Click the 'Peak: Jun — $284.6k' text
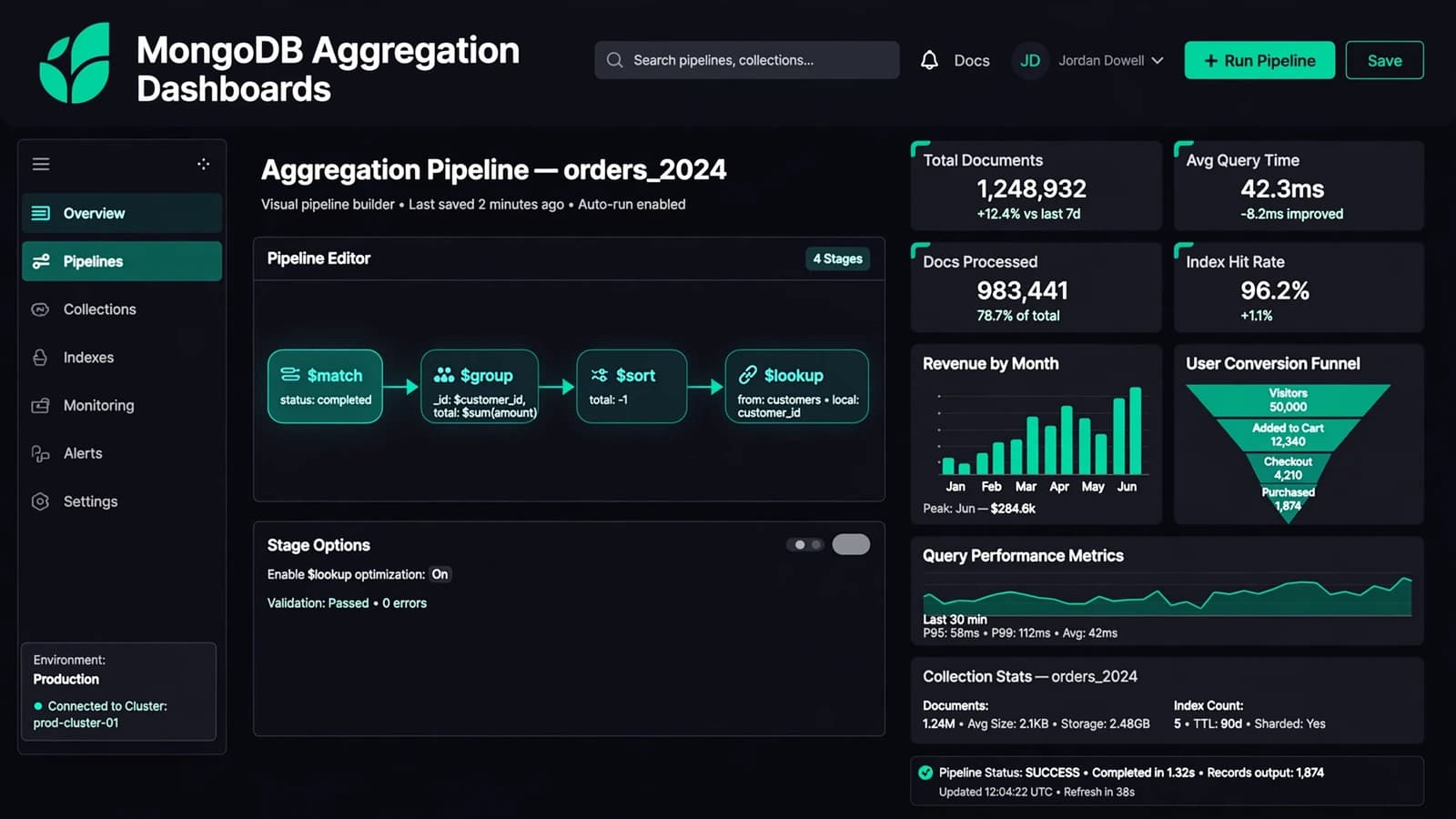This screenshot has height=819, width=1456. pyautogui.click(x=979, y=509)
